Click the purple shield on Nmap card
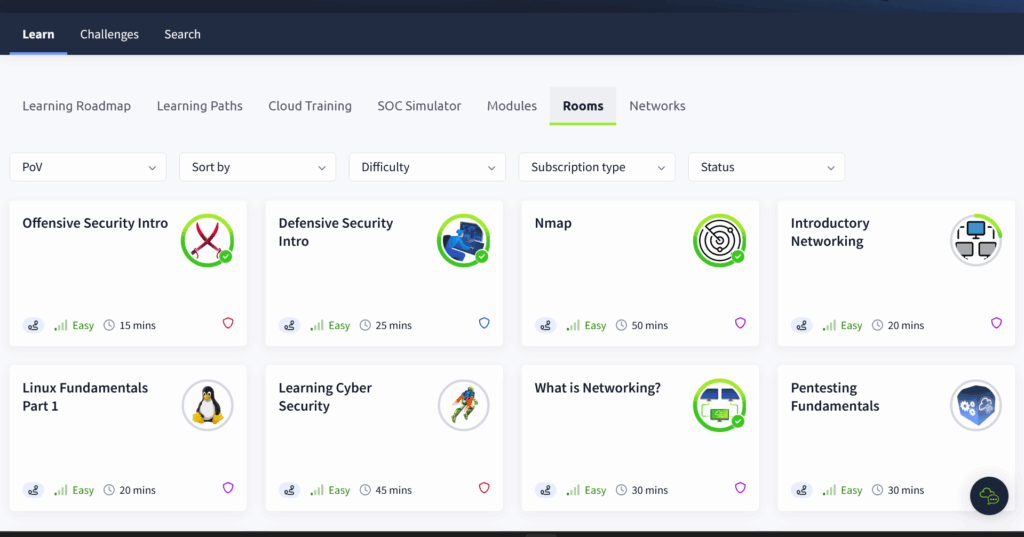Viewport: 1024px width, 537px height. (x=740, y=323)
